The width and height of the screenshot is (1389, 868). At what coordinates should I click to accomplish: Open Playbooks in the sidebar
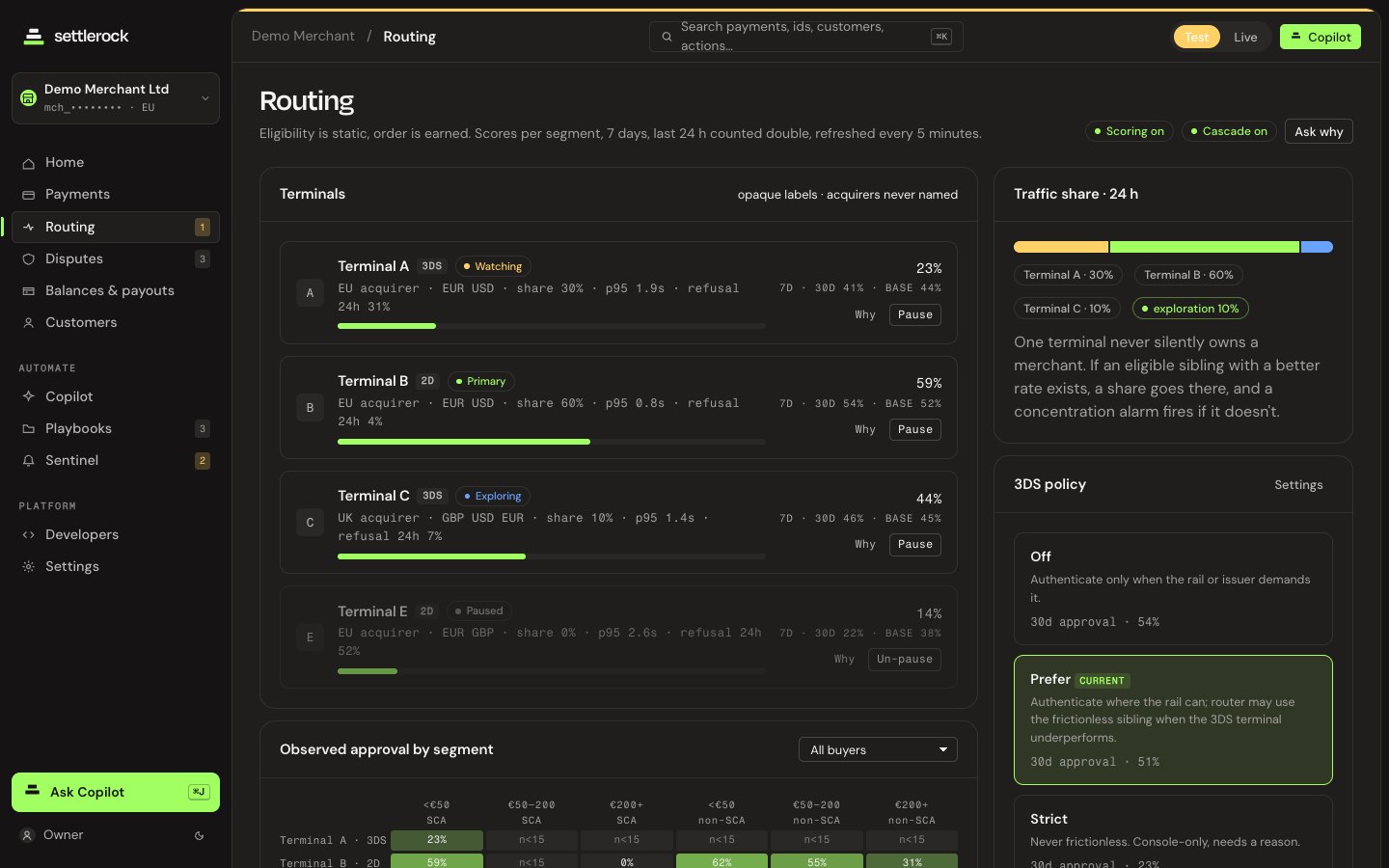tap(116, 428)
